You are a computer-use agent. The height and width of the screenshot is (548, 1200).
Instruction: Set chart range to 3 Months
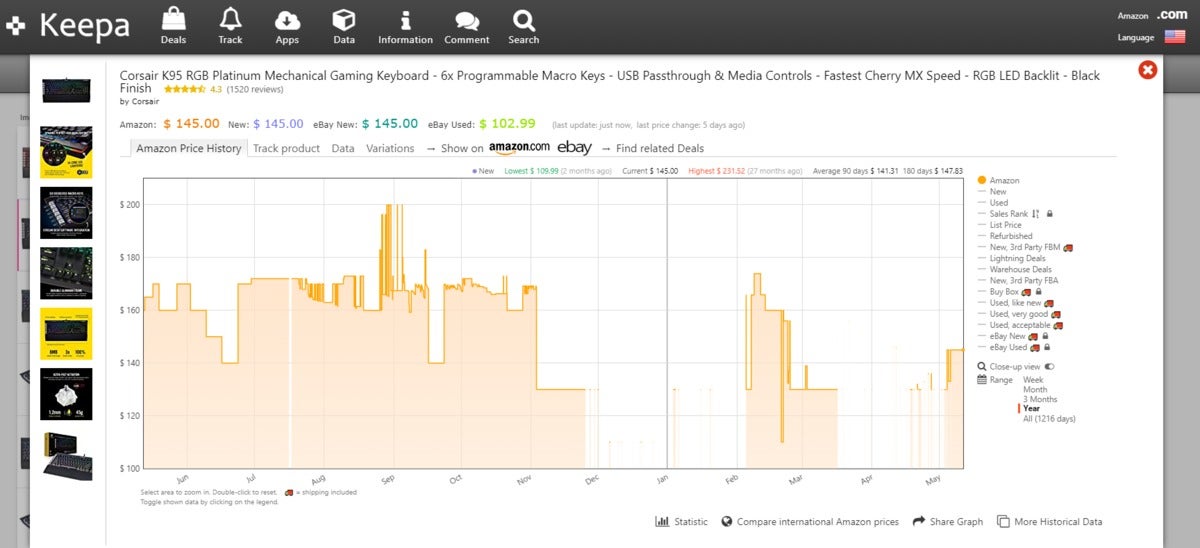(1041, 399)
